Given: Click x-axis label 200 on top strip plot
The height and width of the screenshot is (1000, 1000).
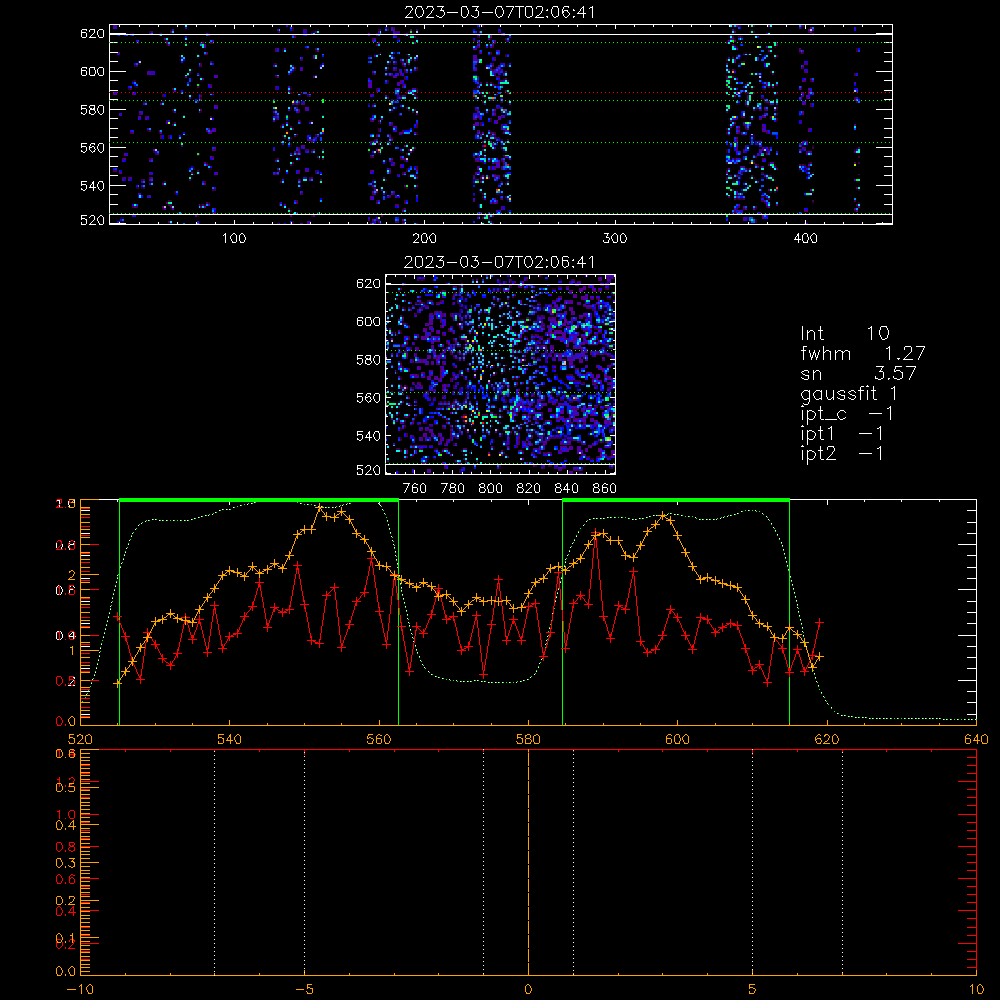Looking at the screenshot, I should pyautogui.click(x=424, y=239).
